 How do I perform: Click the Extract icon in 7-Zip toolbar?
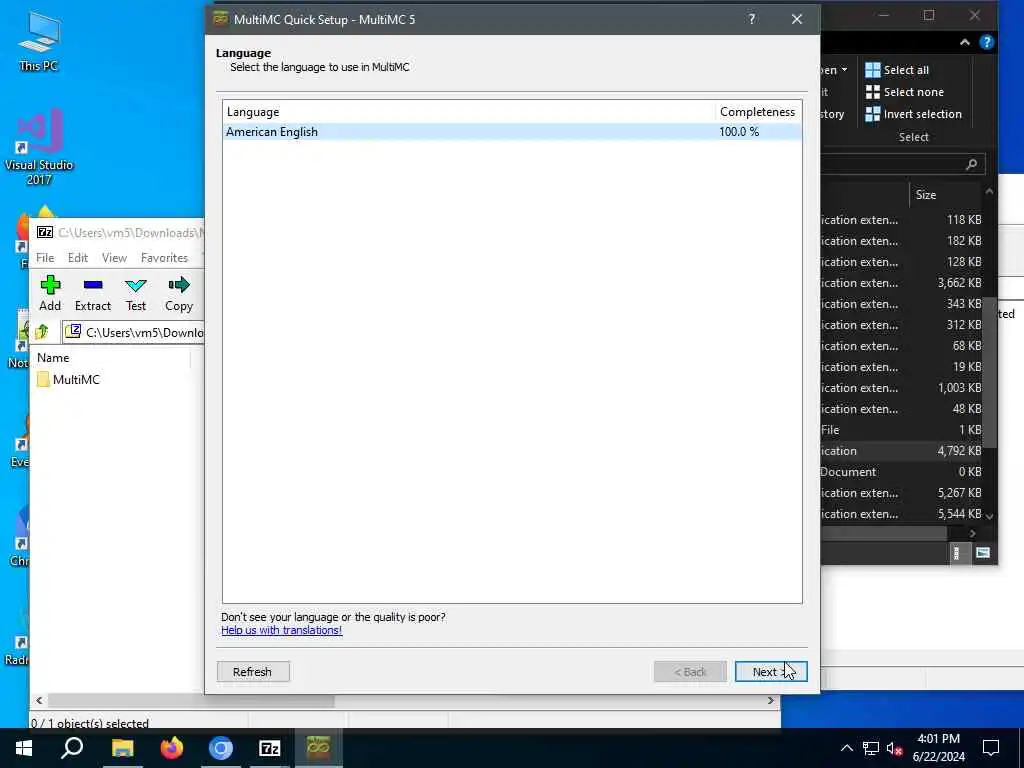(93, 293)
